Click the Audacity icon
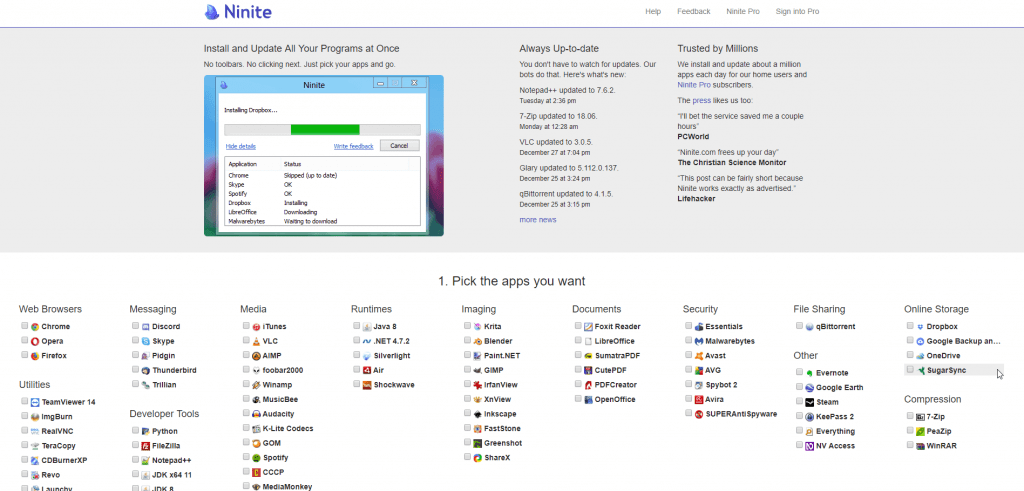The height and width of the screenshot is (491, 1024). pos(257,414)
